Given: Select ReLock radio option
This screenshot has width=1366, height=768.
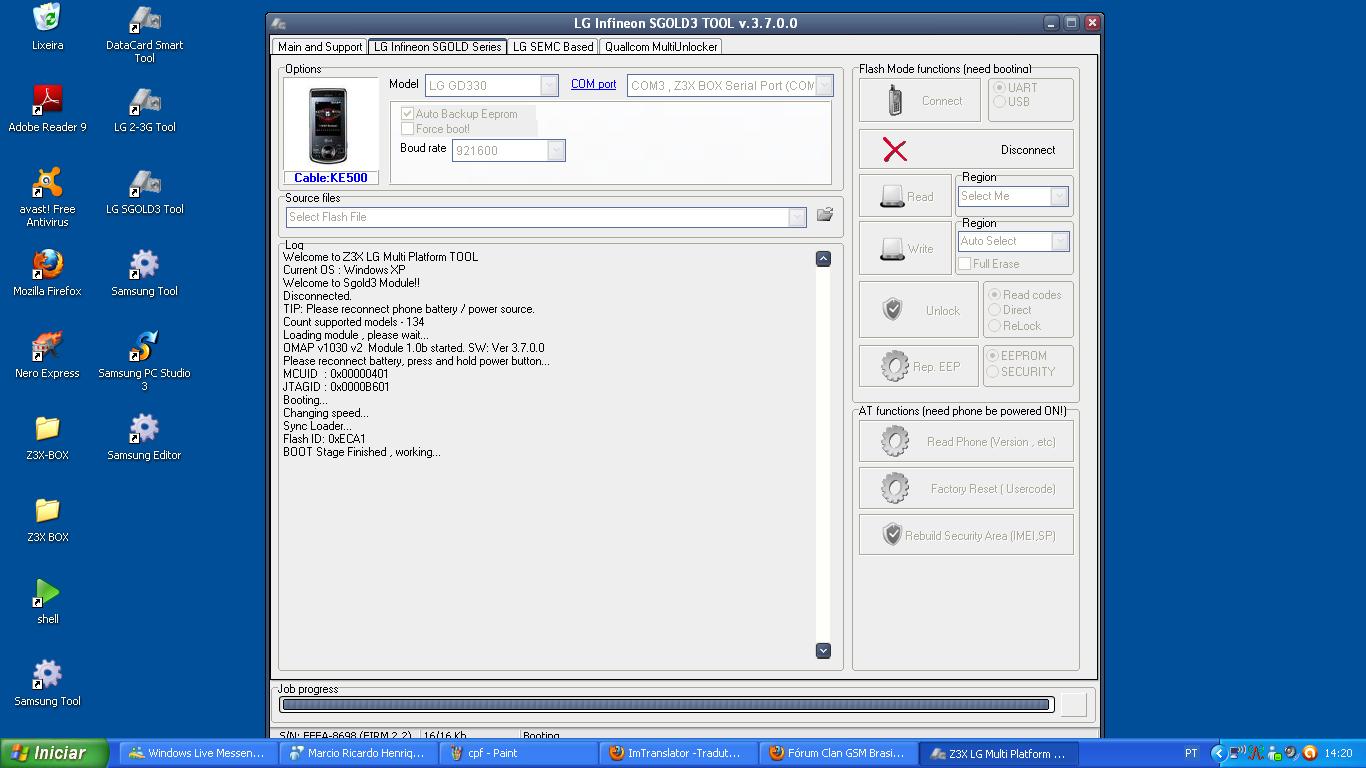Looking at the screenshot, I should click(994, 326).
